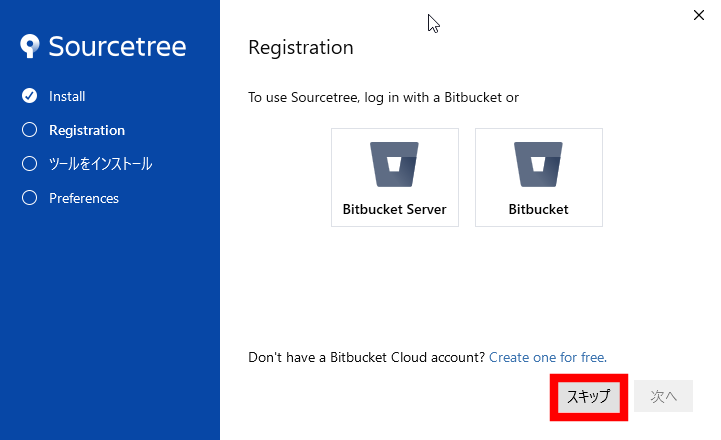Click the ツールをインストール step circle
Image resolution: width=721 pixels, height=440 pixels.
(29, 164)
